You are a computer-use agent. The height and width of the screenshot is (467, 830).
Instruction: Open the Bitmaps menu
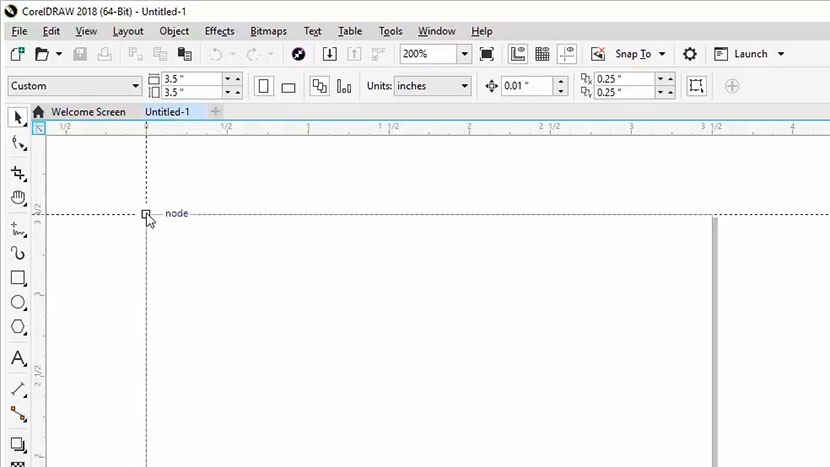(267, 31)
